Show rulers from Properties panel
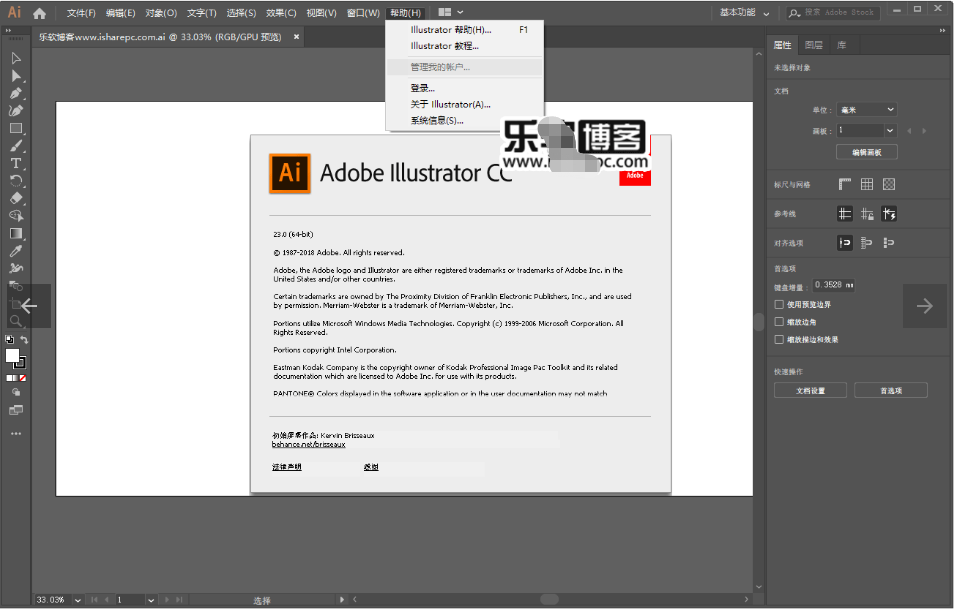956x612 pixels. 845,185
